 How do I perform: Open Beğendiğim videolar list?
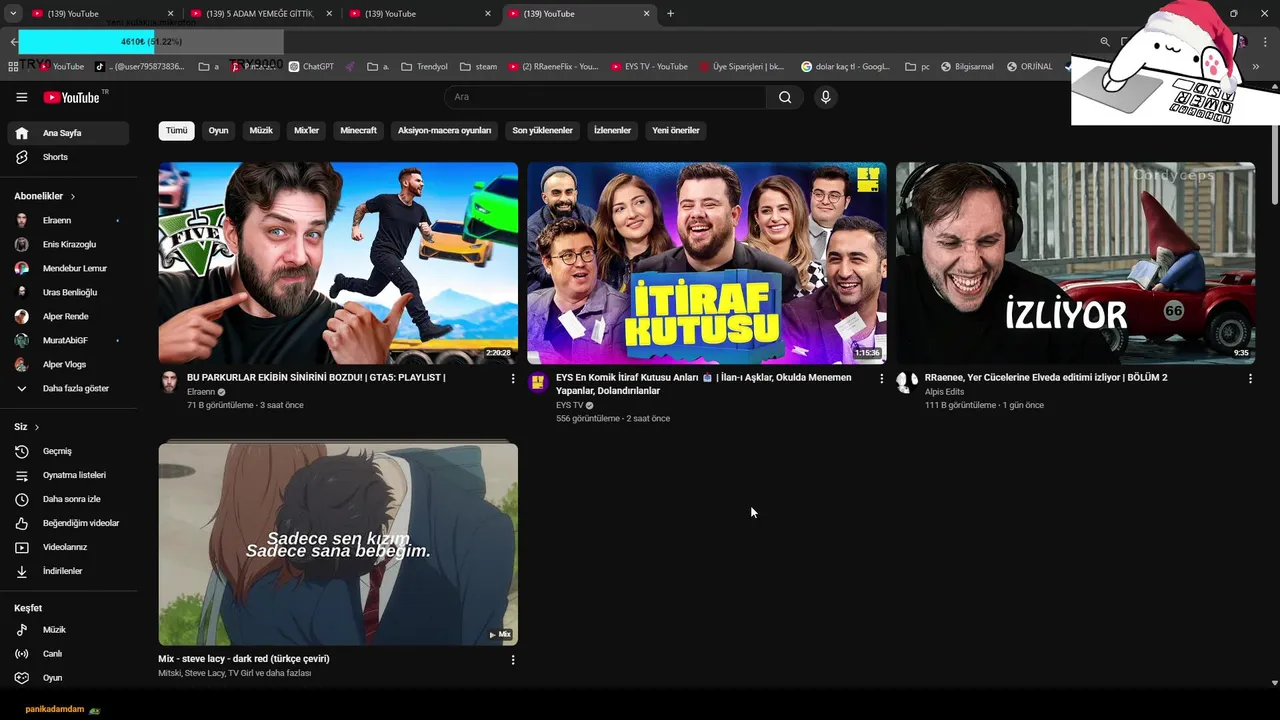click(x=68, y=523)
